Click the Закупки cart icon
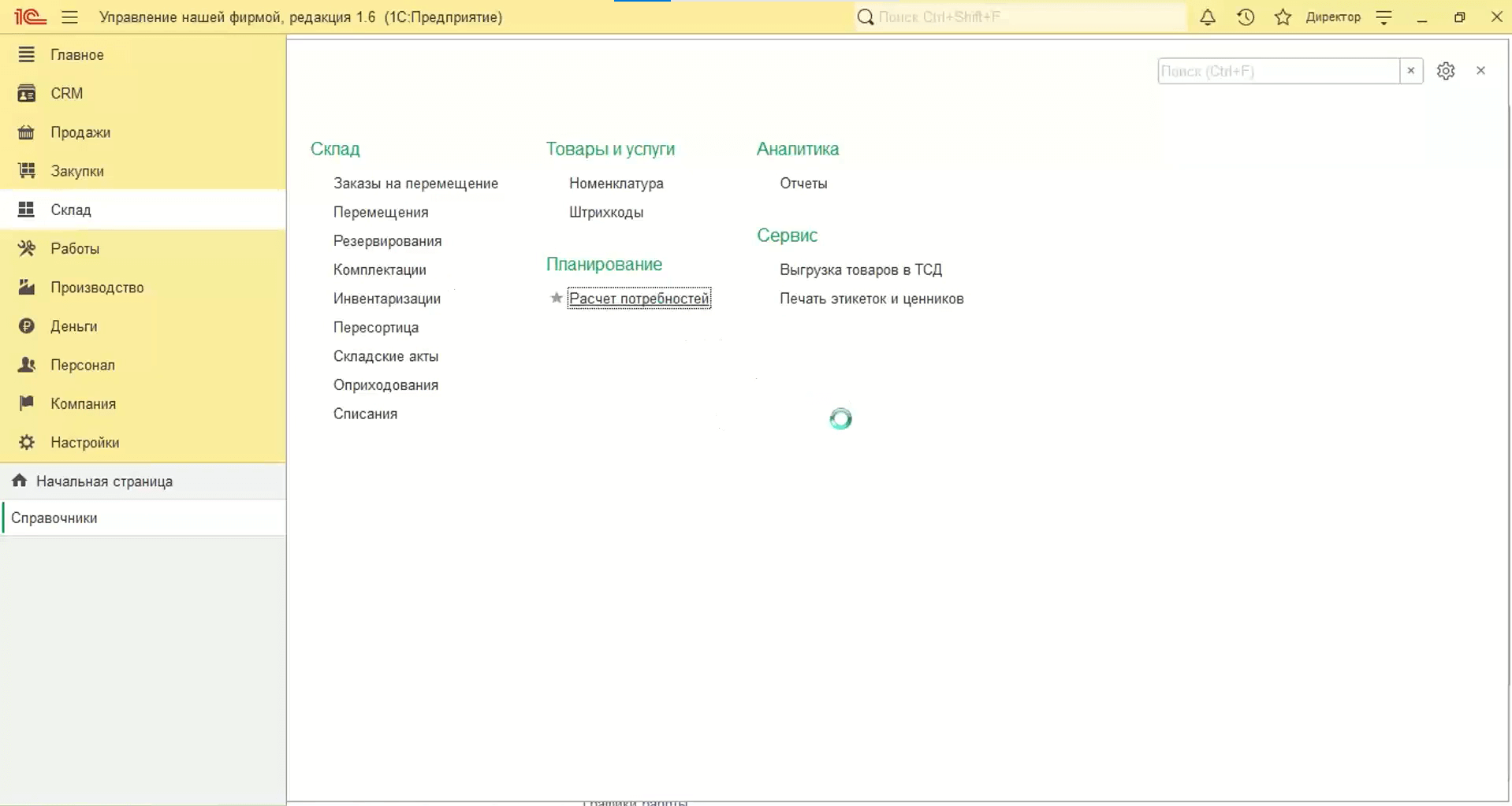 (27, 170)
